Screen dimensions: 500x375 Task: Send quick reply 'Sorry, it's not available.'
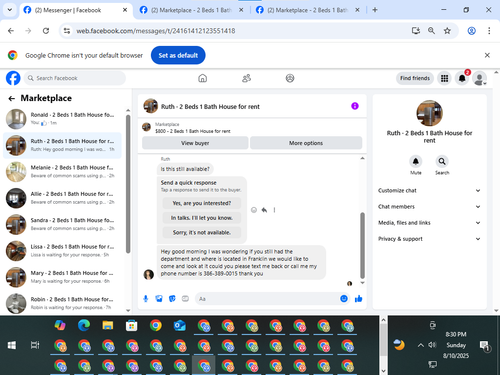point(202,232)
